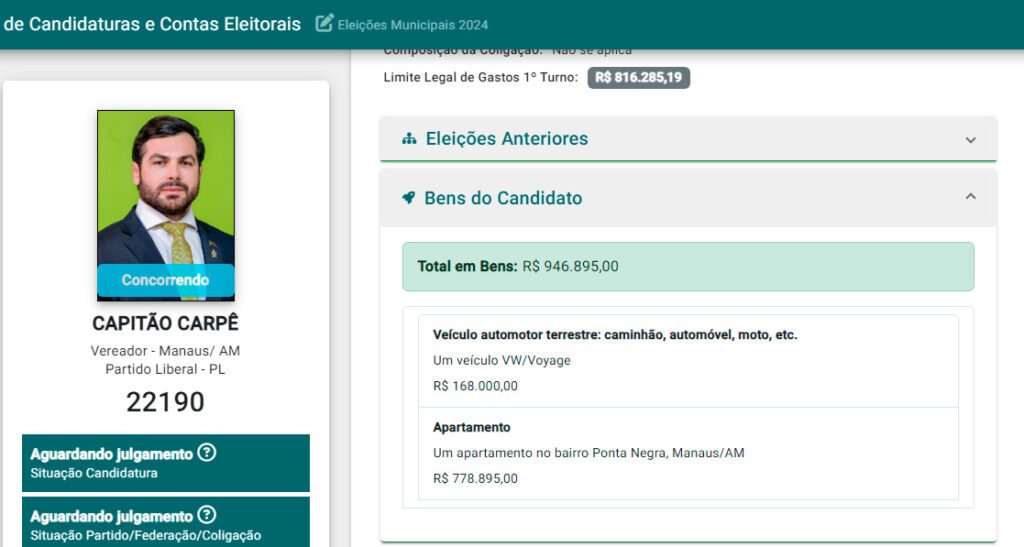Click the hierarchy icon beside Eleições Anteriores
Image resolution: width=1024 pixels, height=547 pixels.
[x=409, y=139]
